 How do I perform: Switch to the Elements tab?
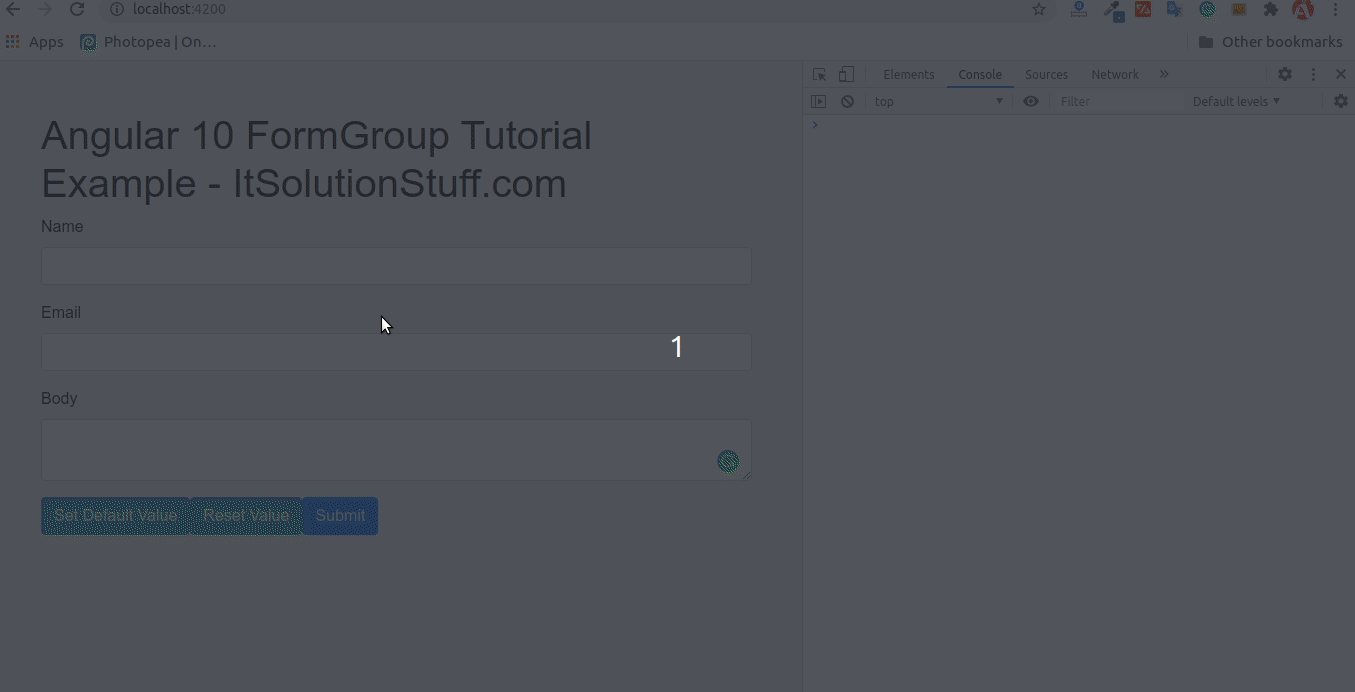[908, 75]
